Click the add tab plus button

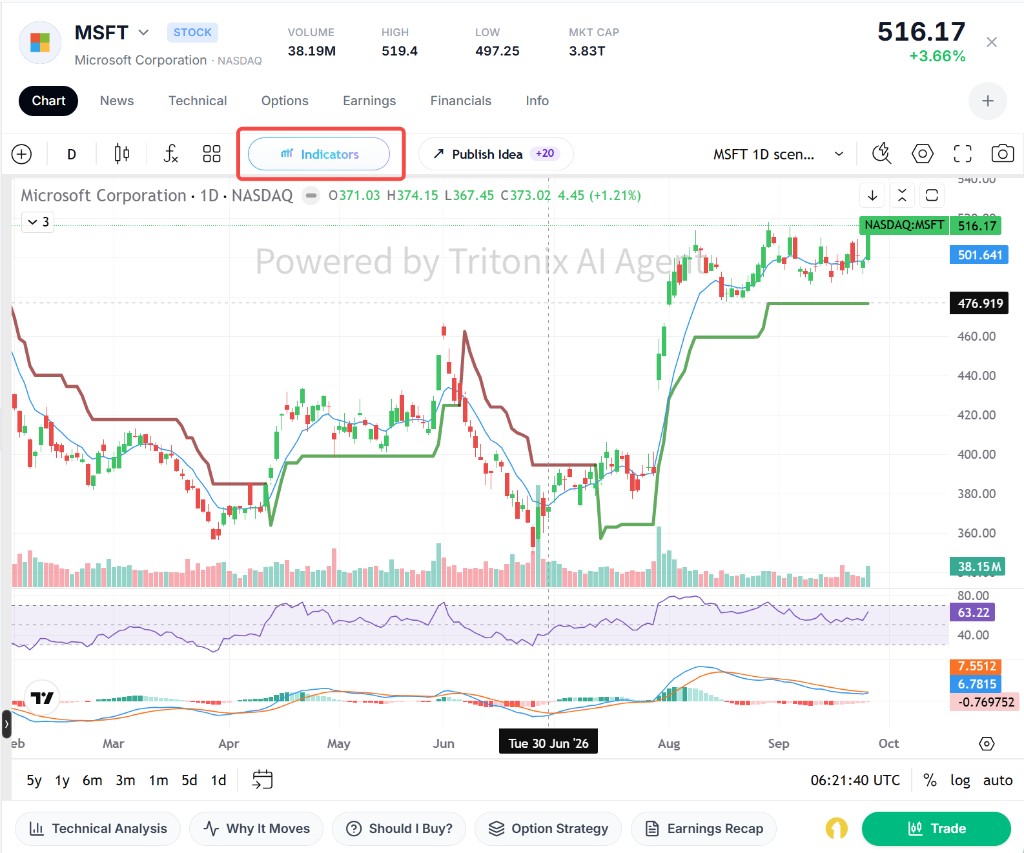point(987,101)
